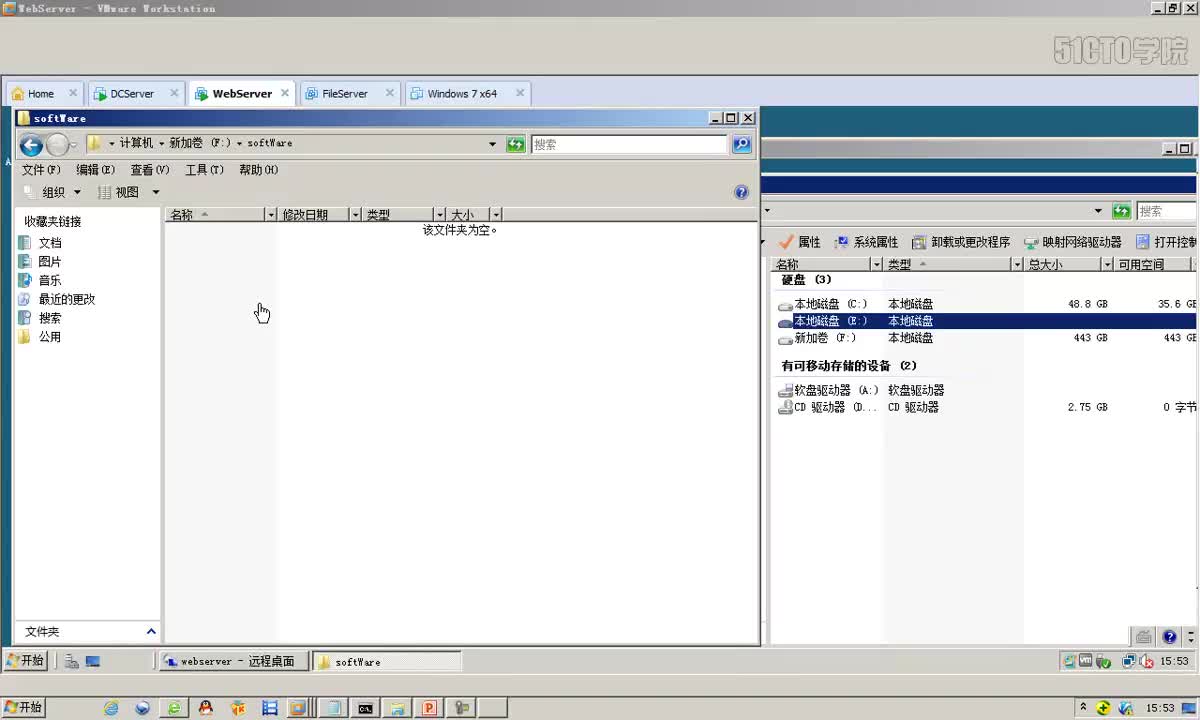Open Internet Explorer from host taskbar
Image resolution: width=1200 pixels, height=720 pixels.
(111, 708)
